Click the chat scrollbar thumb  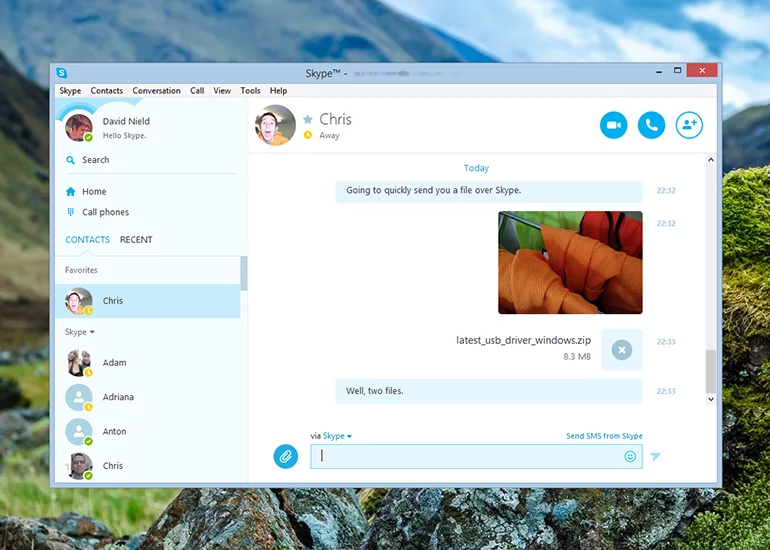coord(711,371)
